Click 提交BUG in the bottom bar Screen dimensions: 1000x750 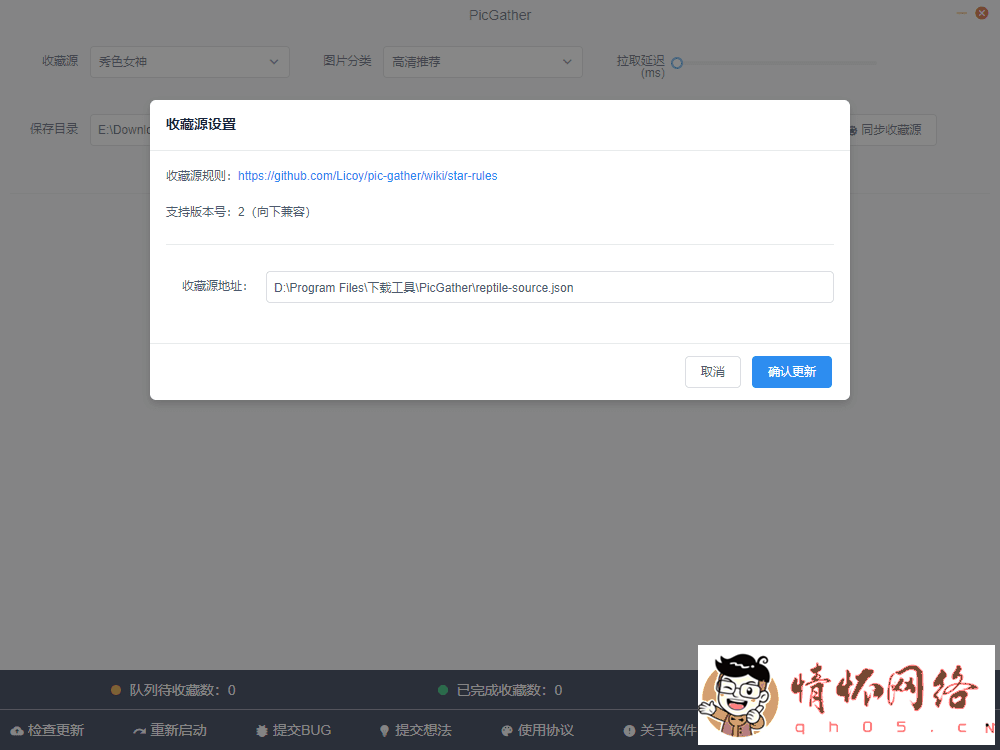point(293,730)
